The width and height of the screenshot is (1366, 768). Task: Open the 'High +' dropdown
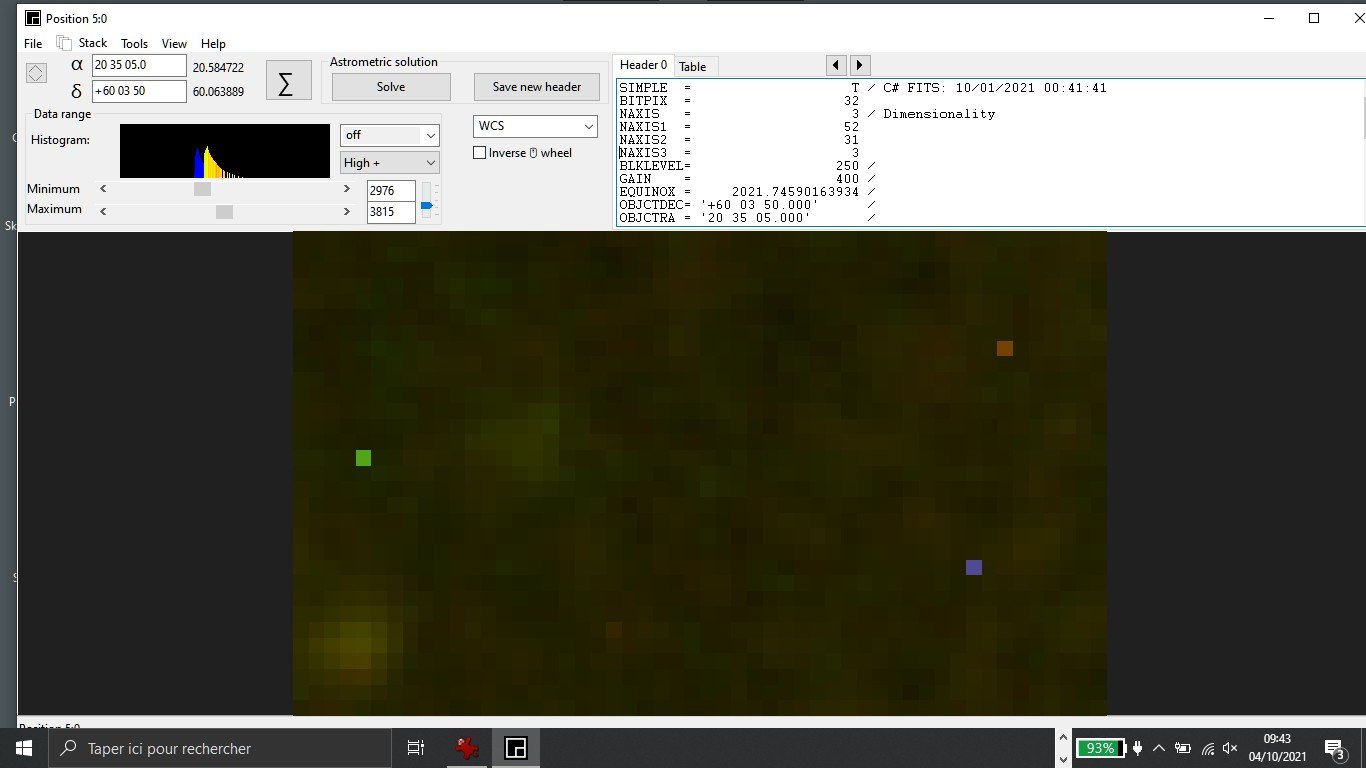390,162
